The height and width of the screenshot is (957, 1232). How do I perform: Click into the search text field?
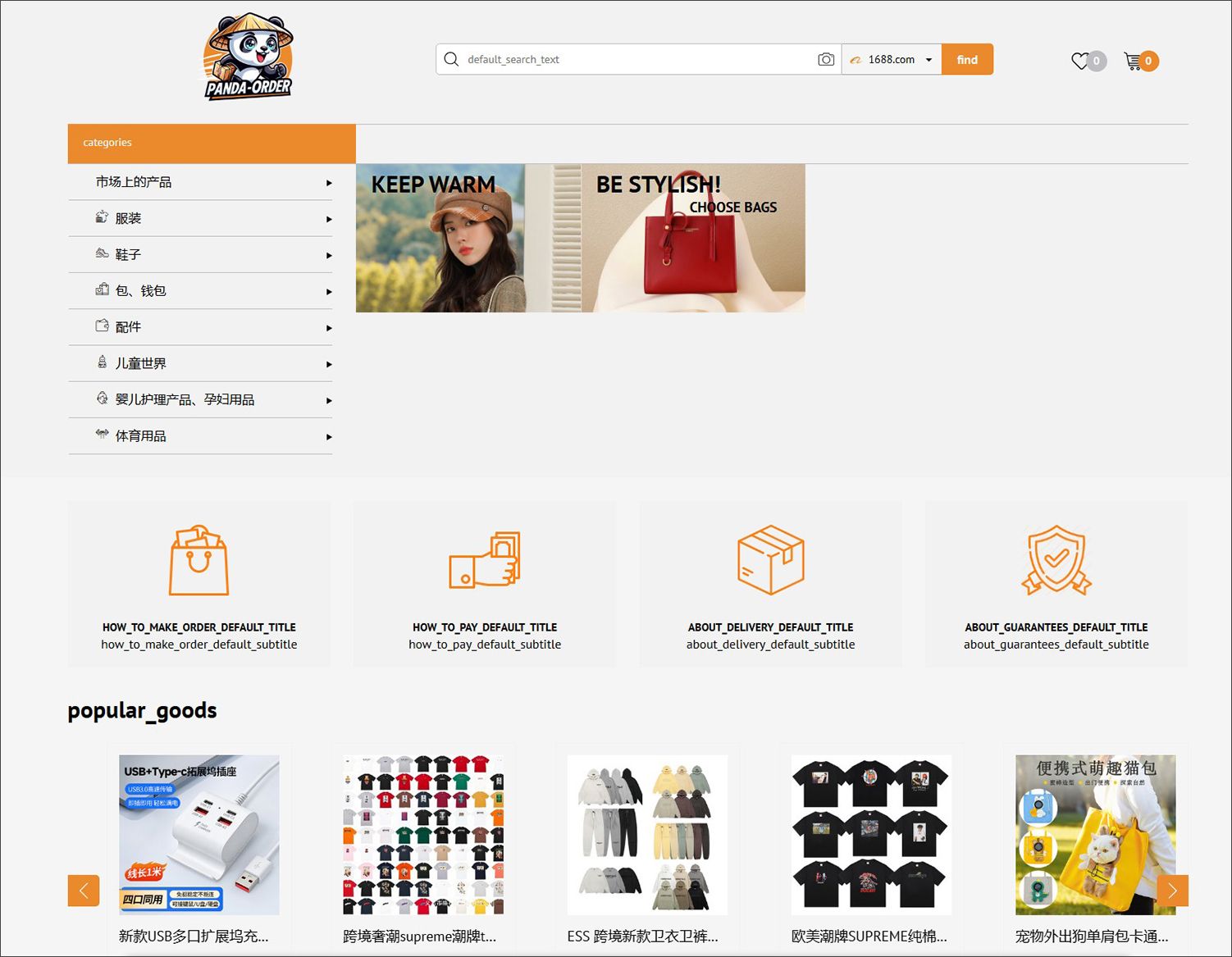[x=638, y=59]
